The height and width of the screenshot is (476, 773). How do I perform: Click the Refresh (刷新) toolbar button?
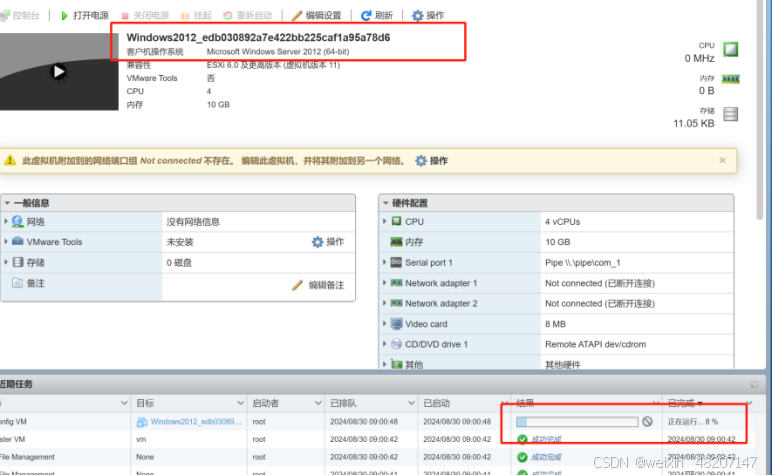[x=377, y=15]
